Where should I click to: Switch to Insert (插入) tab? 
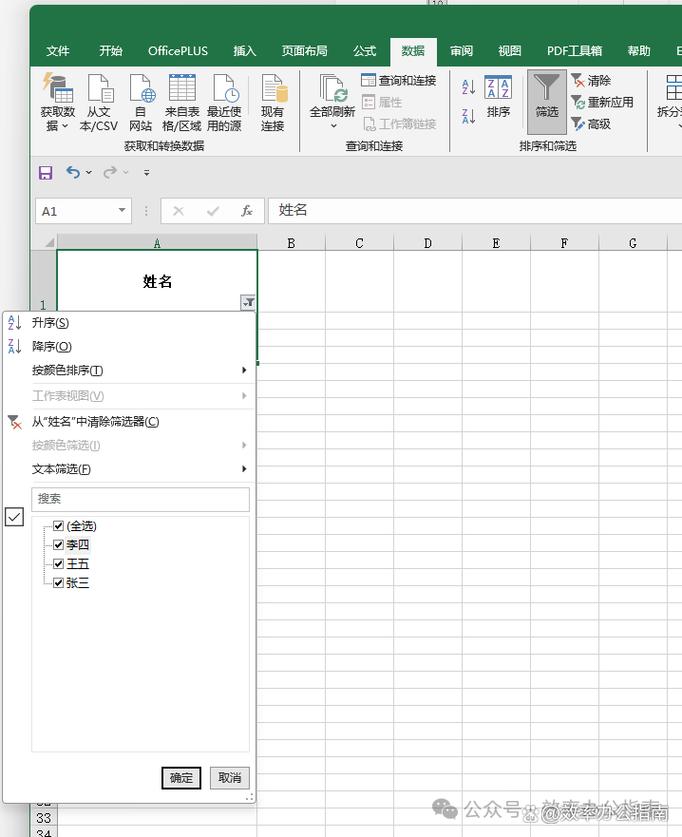pyautogui.click(x=244, y=51)
